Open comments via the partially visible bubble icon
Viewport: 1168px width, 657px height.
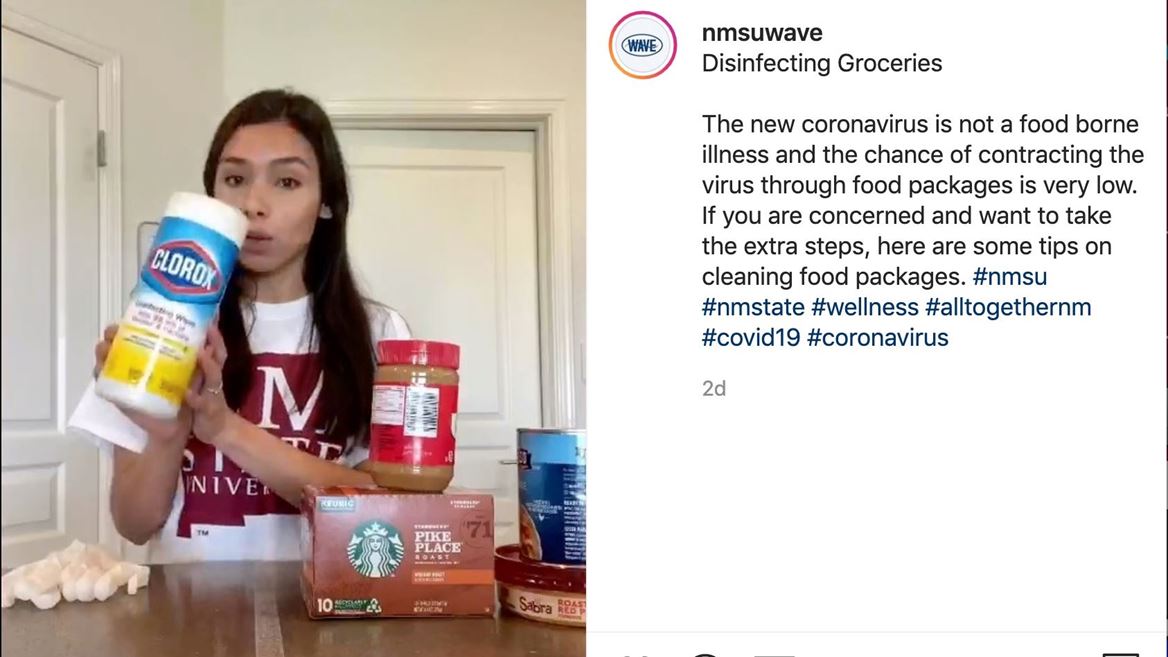[x=705, y=653]
